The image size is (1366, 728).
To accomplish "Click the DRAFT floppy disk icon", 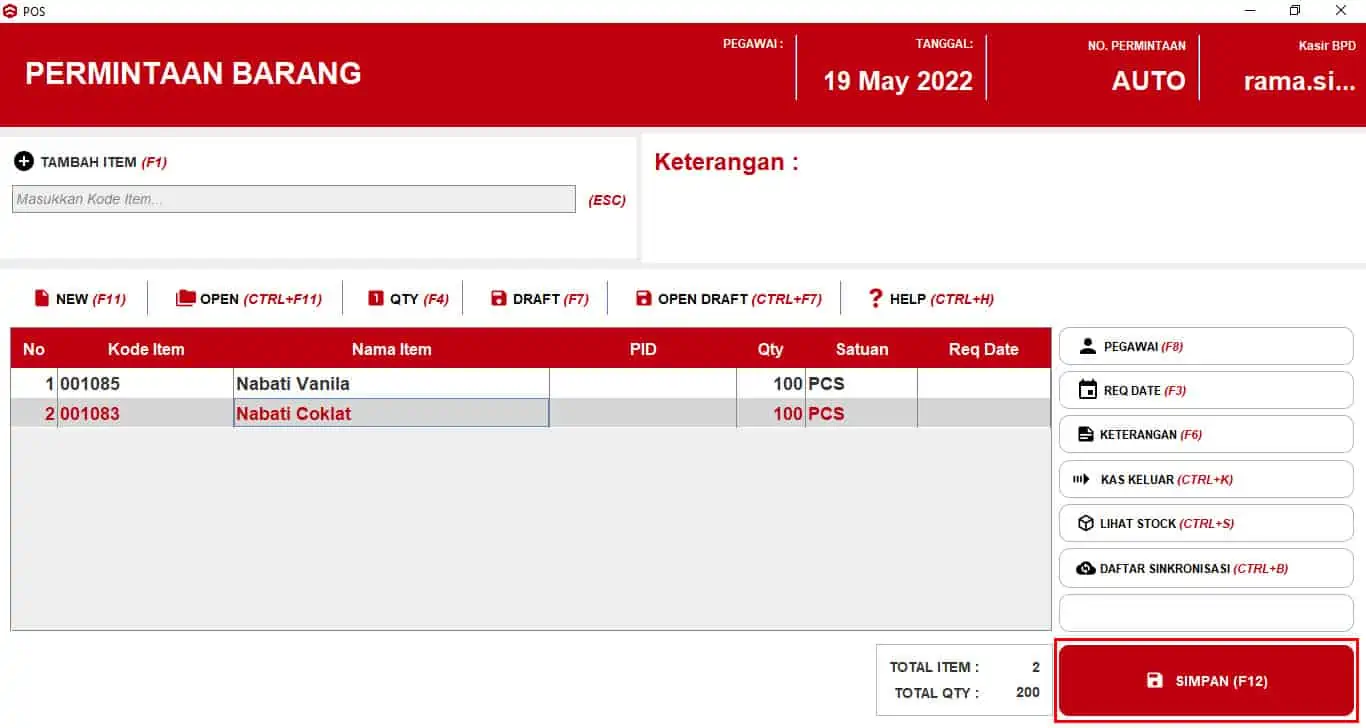I will pos(498,298).
